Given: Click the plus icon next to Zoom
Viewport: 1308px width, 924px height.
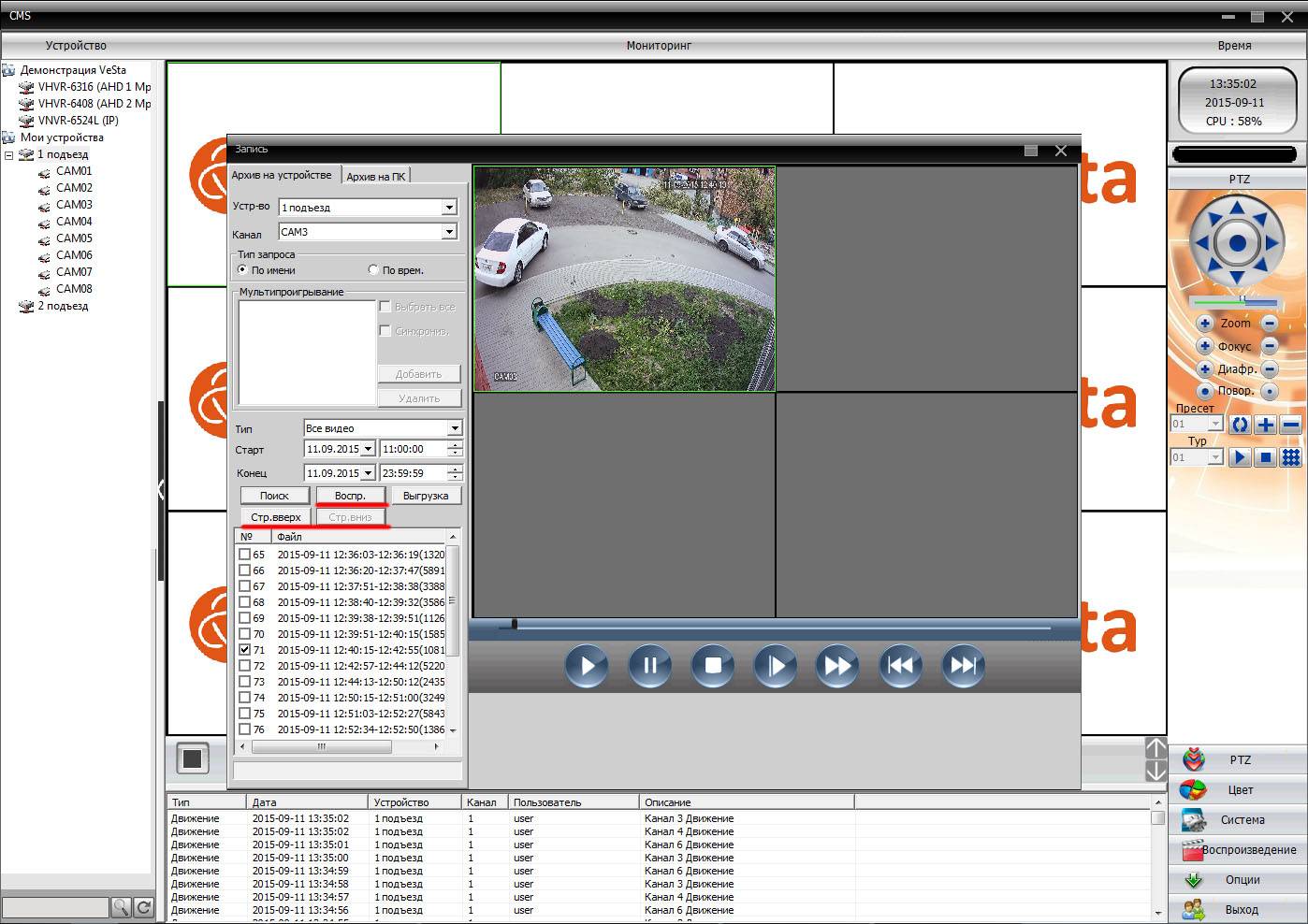Looking at the screenshot, I should coord(1205,324).
